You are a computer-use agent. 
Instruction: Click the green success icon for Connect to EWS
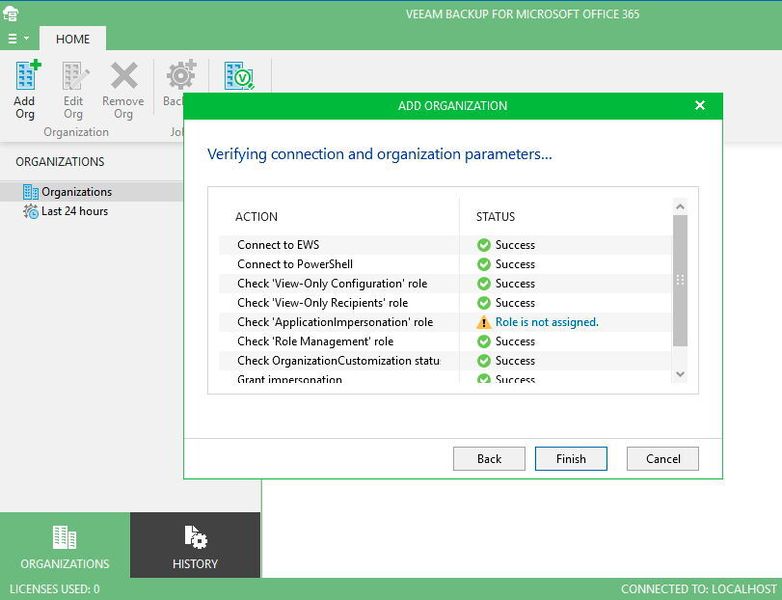click(484, 245)
